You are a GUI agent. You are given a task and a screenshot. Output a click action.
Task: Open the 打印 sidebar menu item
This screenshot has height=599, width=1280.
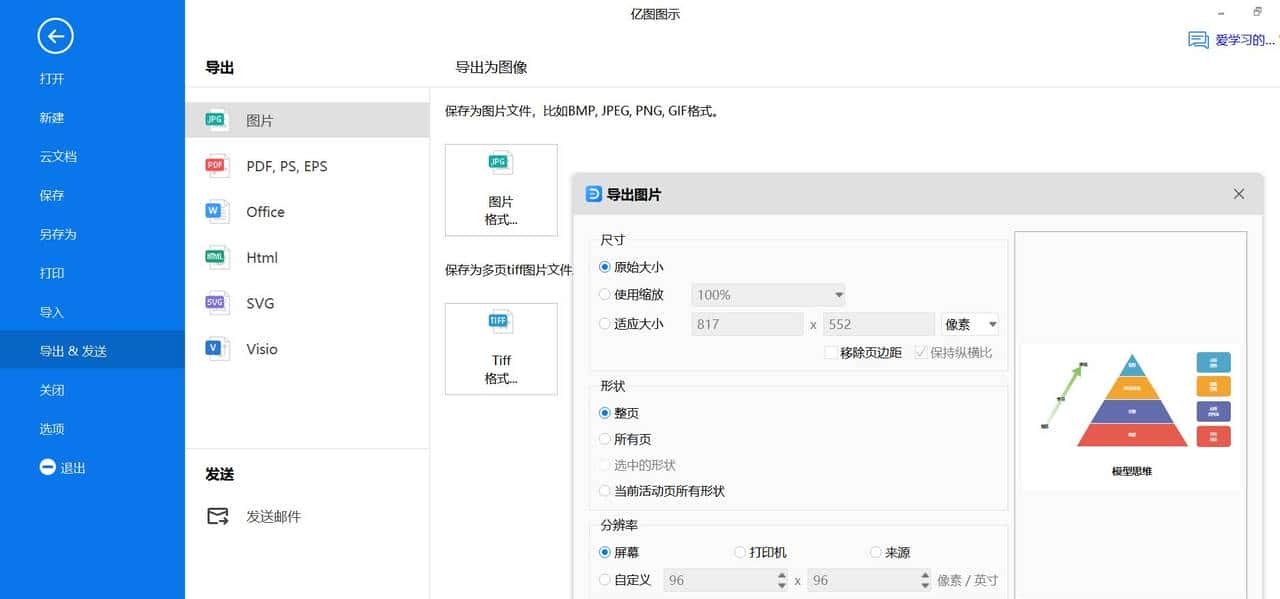51,273
